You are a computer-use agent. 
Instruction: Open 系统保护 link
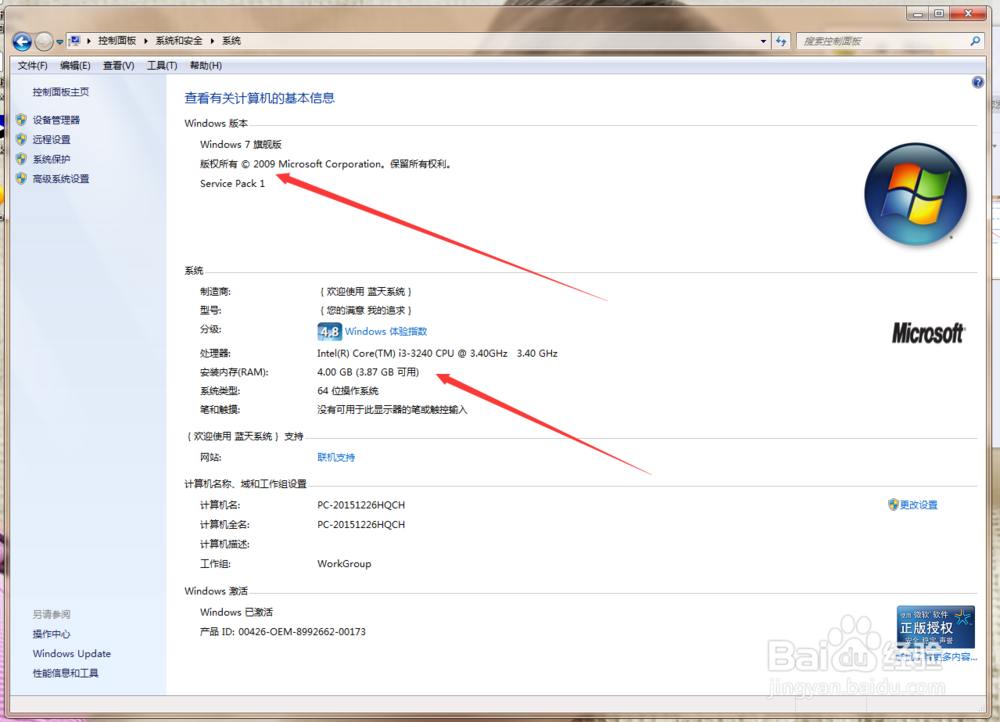(x=52, y=159)
